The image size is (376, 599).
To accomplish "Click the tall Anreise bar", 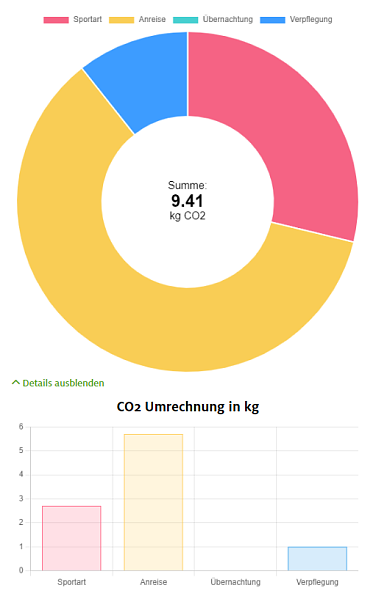I will [x=153, y=502].
